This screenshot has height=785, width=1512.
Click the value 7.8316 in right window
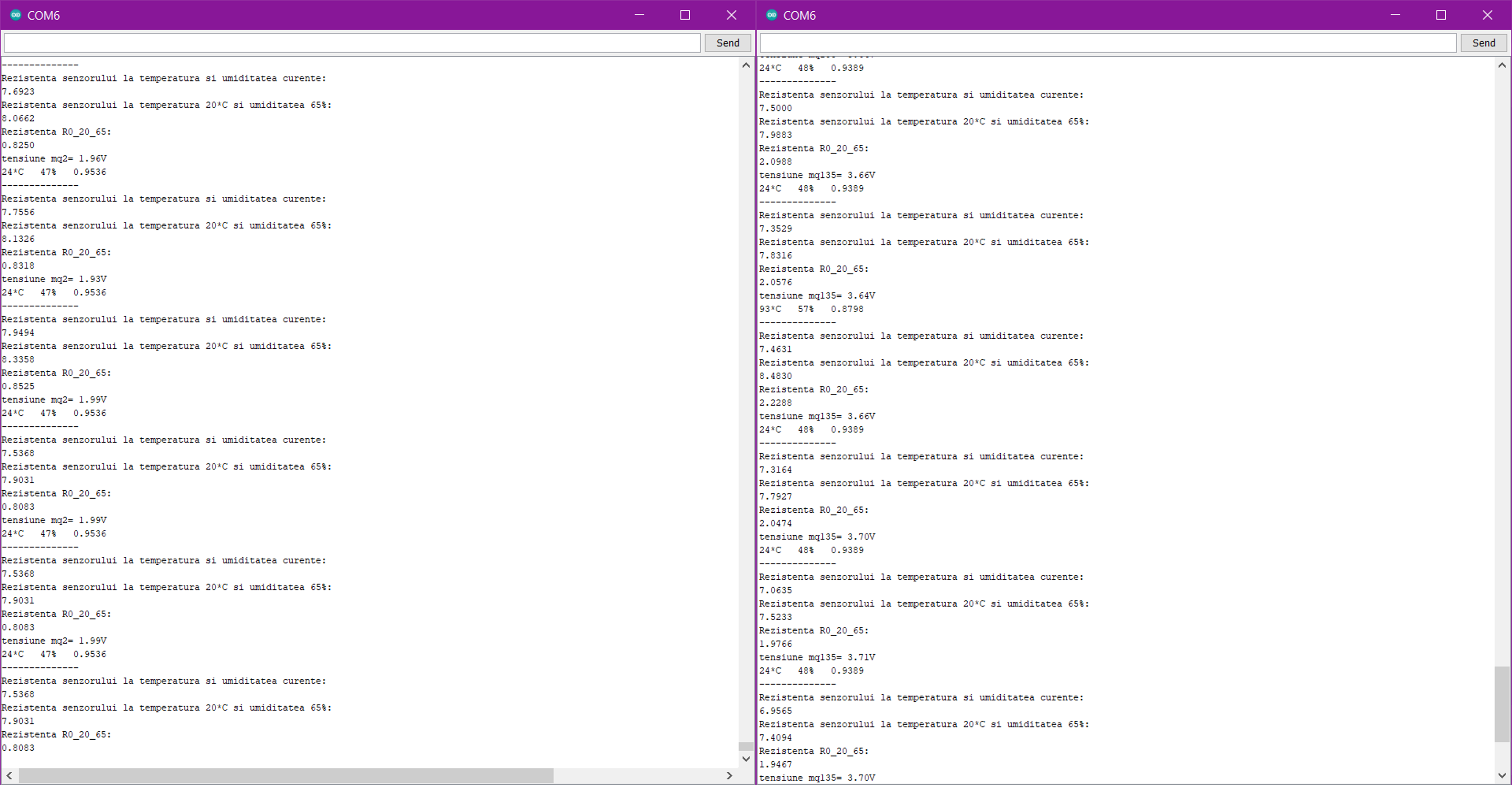point(775,255)
